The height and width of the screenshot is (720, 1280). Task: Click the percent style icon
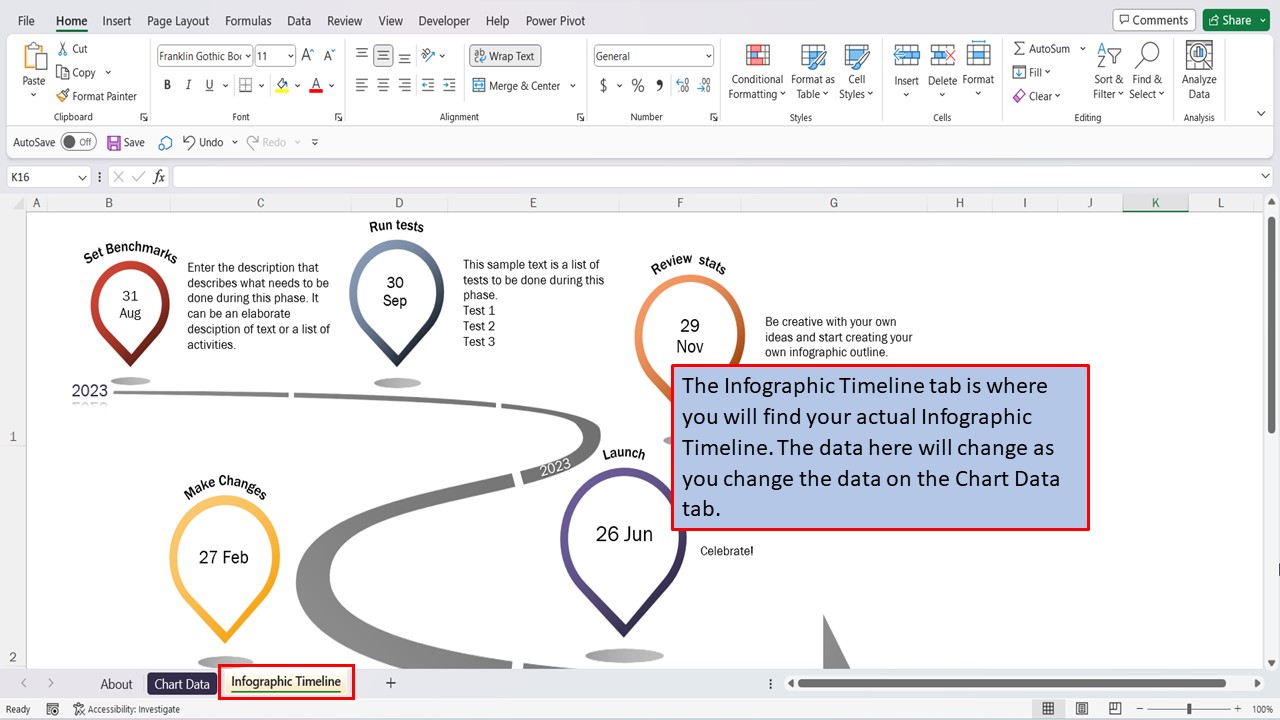637,86
